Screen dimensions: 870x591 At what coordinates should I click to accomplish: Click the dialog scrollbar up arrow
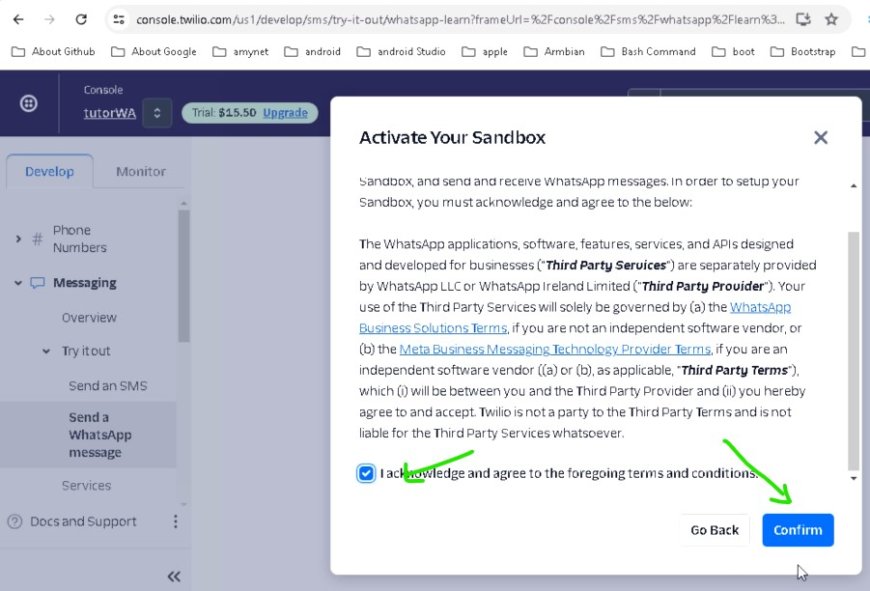coord(853,186)
